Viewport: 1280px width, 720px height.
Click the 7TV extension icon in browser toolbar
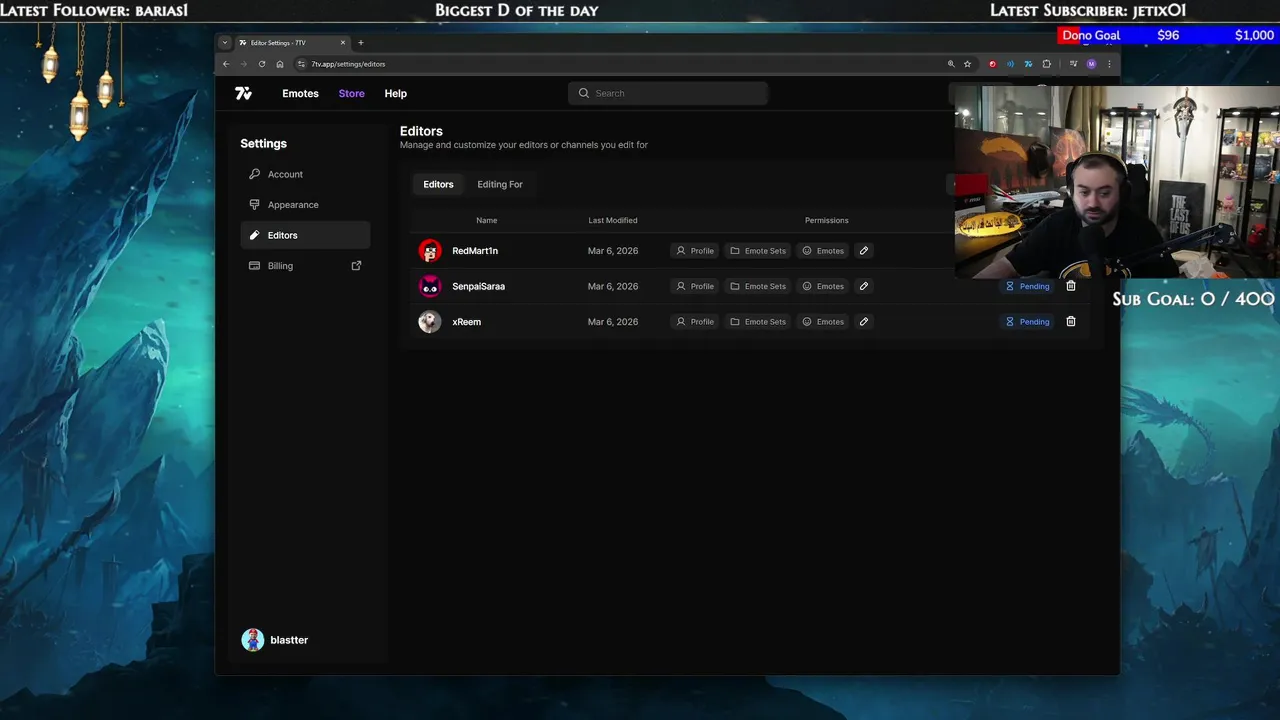pos(1028,64)
